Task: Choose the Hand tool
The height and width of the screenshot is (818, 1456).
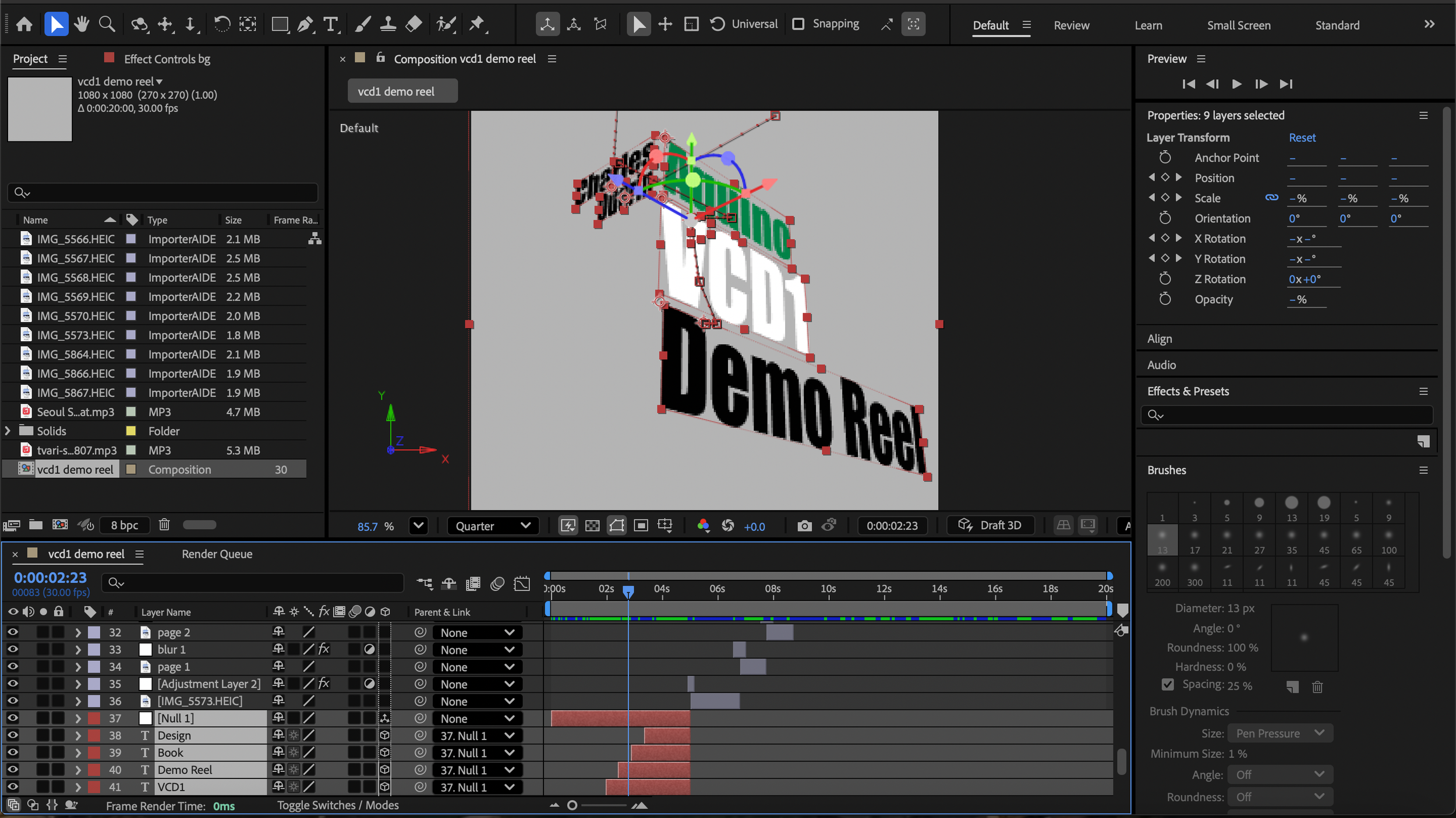Action: point(82,24)
